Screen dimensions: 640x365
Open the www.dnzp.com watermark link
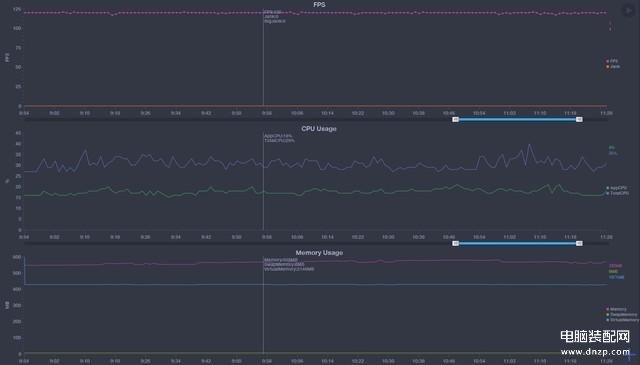(x=595, y=352)
